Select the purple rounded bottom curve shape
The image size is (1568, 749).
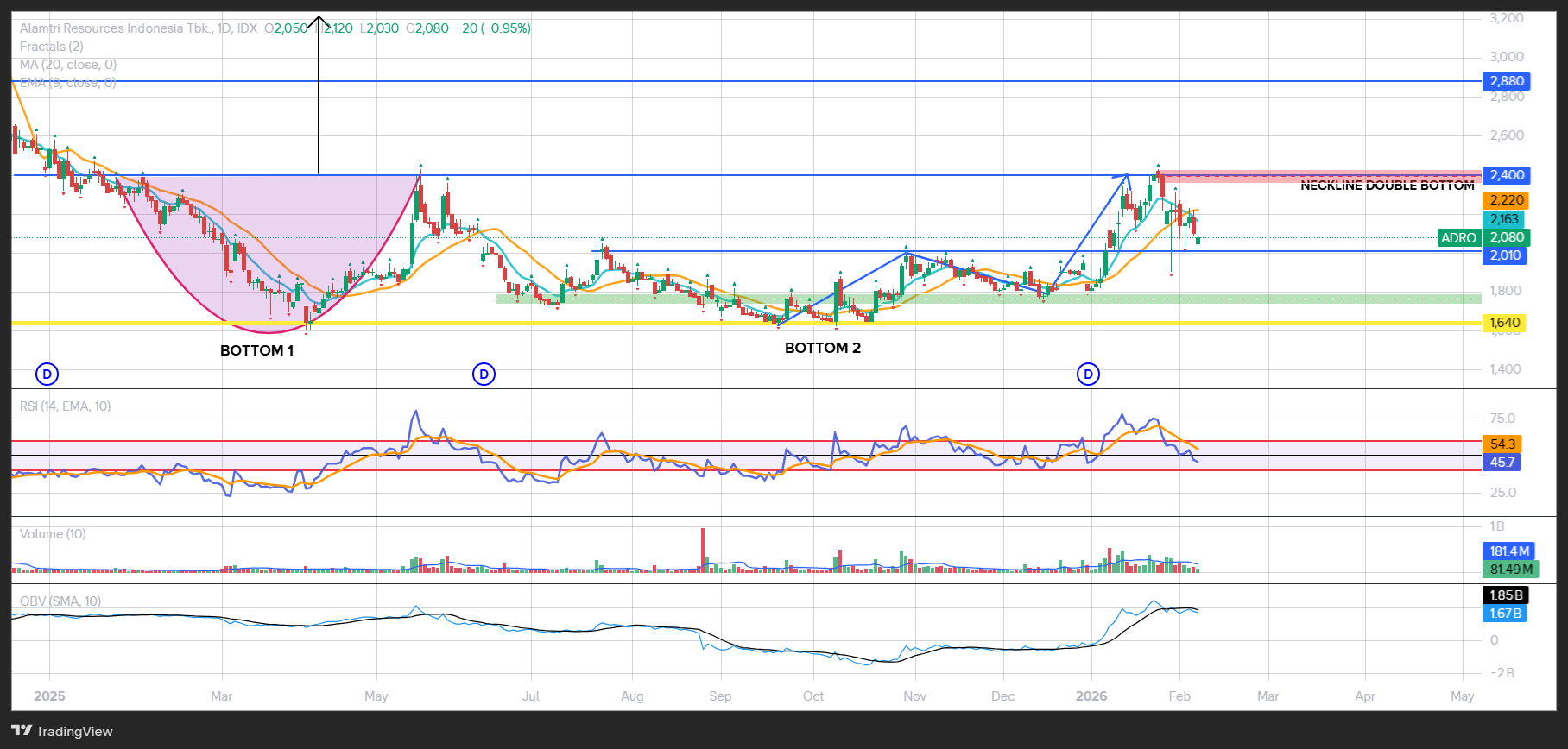tap(259, 259)
